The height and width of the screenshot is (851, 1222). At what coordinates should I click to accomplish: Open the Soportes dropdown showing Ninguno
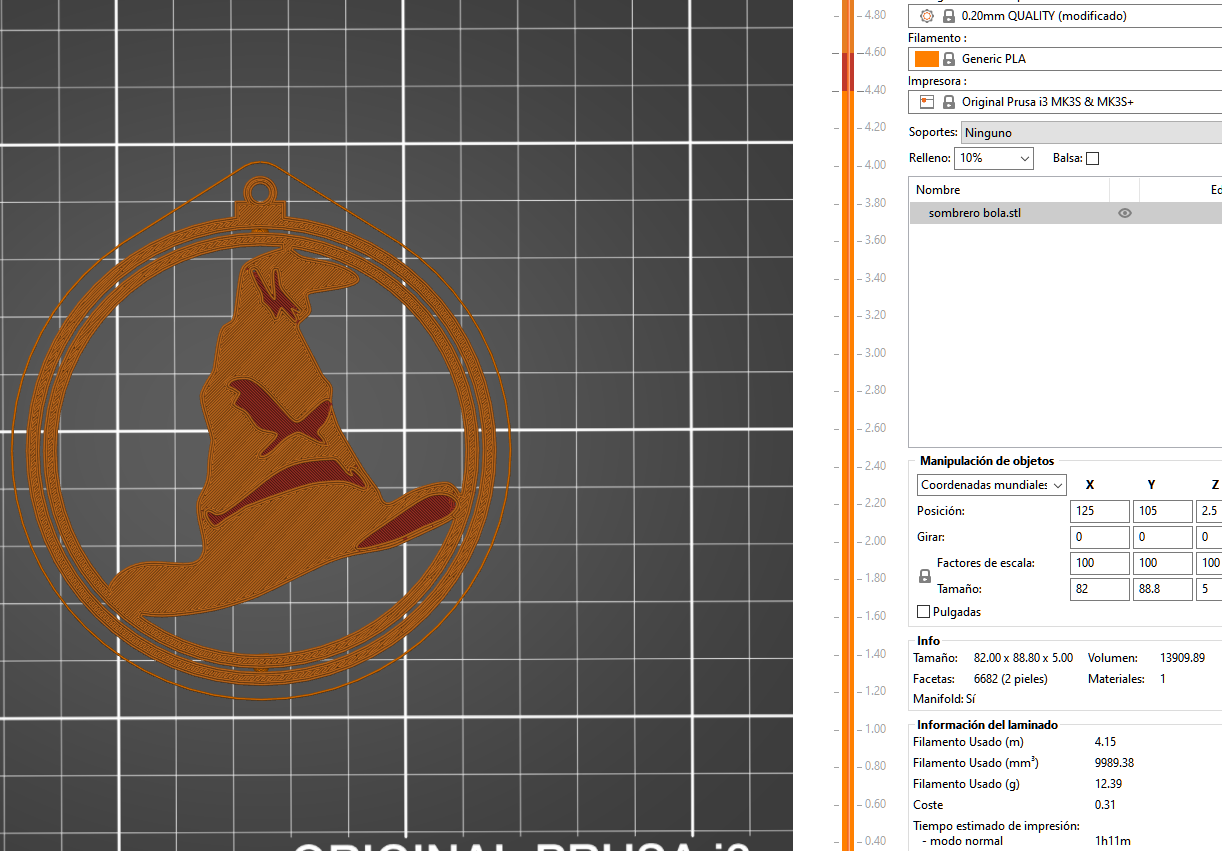pyautogui.click(x=1091, y=133)
